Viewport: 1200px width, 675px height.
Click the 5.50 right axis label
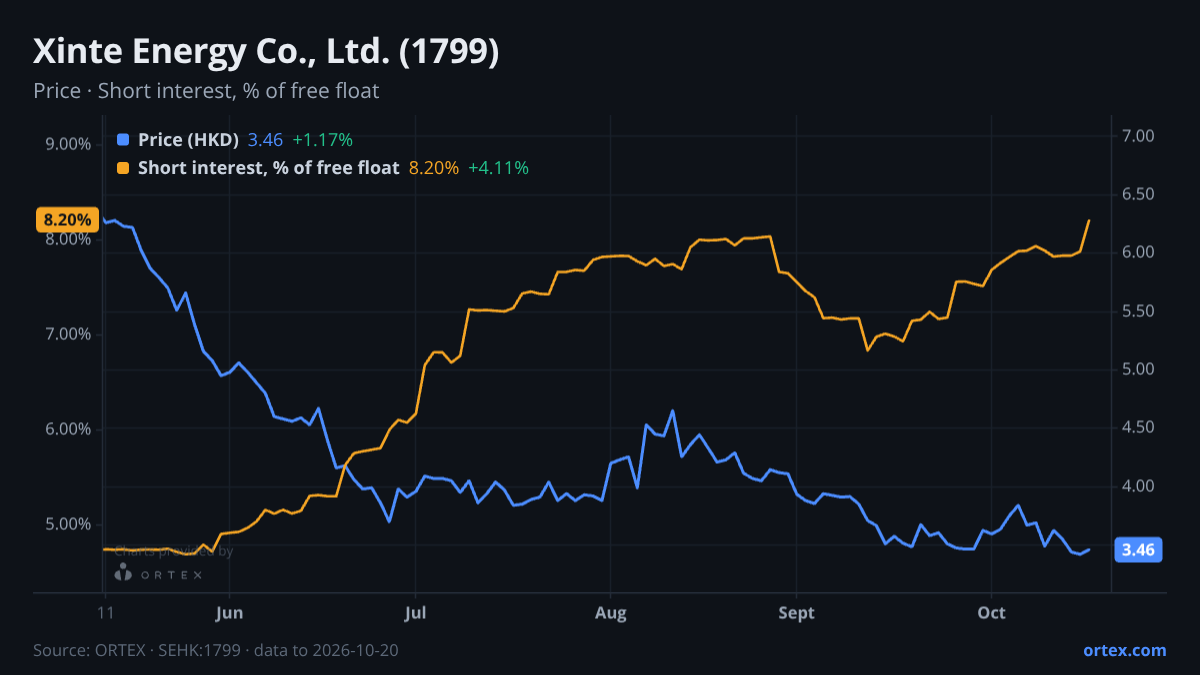coord(1138,311)
